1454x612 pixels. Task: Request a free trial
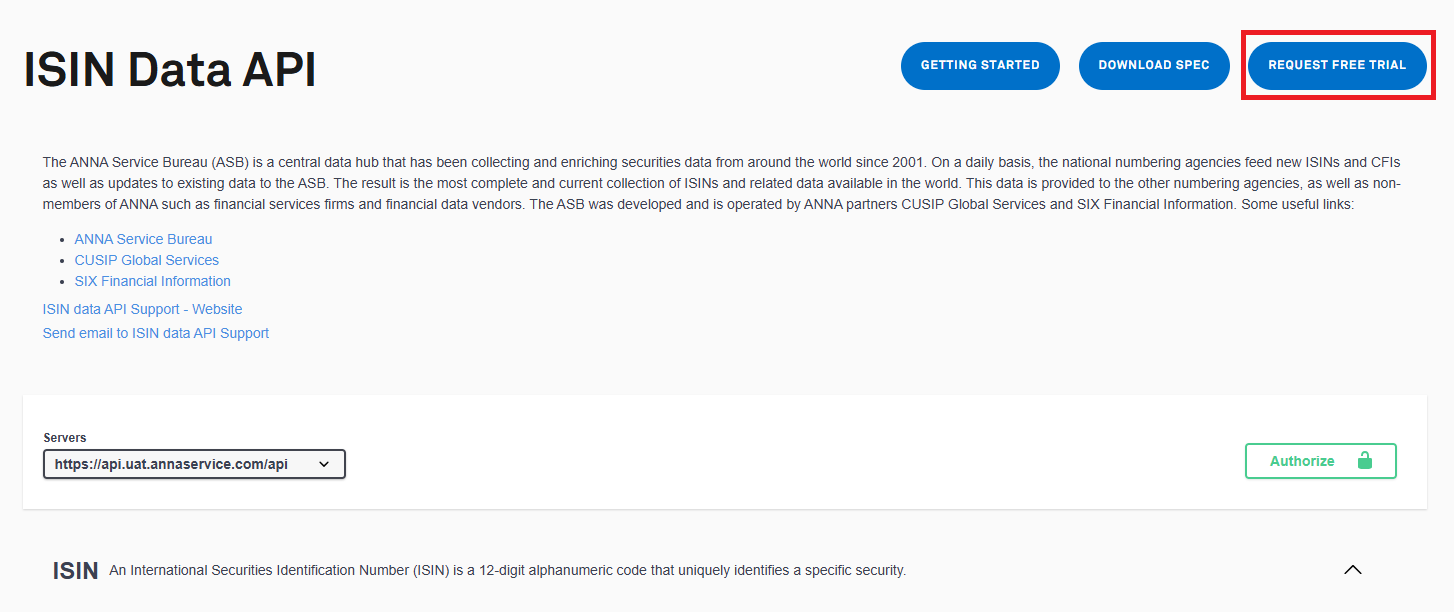(1337, 66)
